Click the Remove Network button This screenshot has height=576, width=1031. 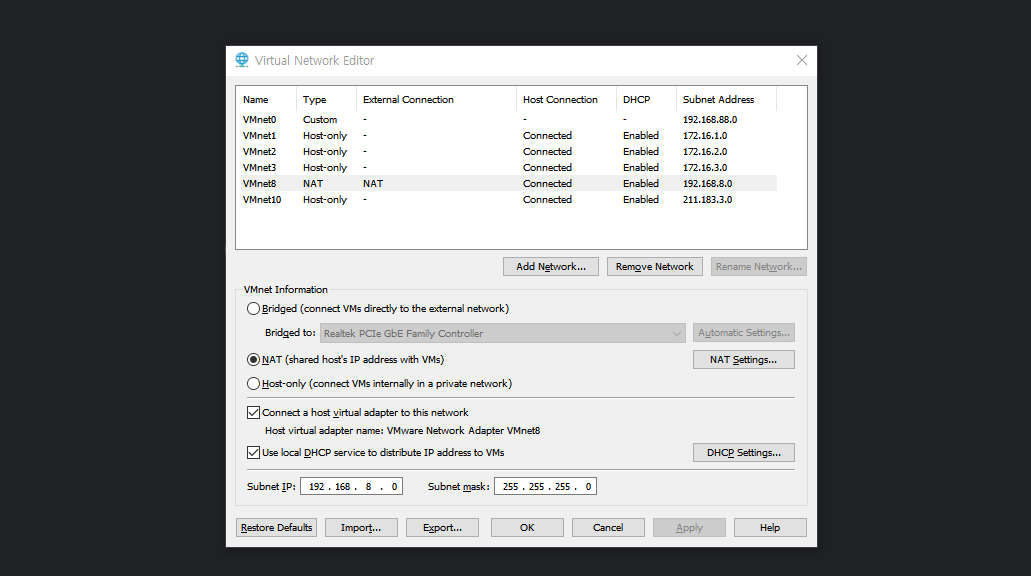coord(654,266)
